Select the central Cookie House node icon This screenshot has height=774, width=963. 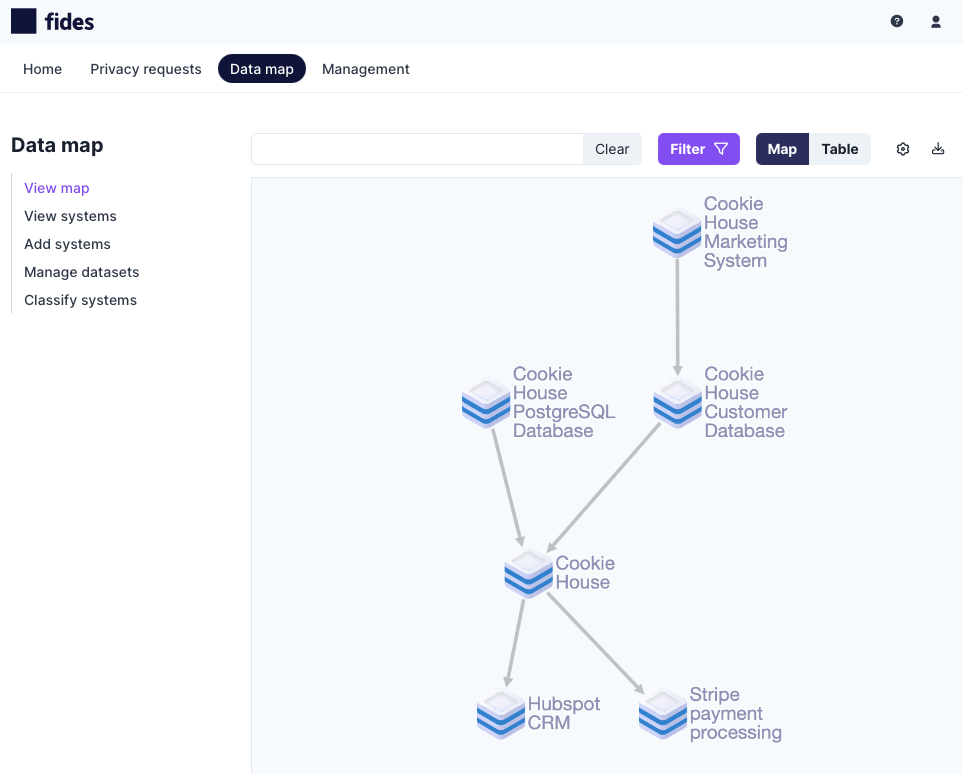point(528,573)
